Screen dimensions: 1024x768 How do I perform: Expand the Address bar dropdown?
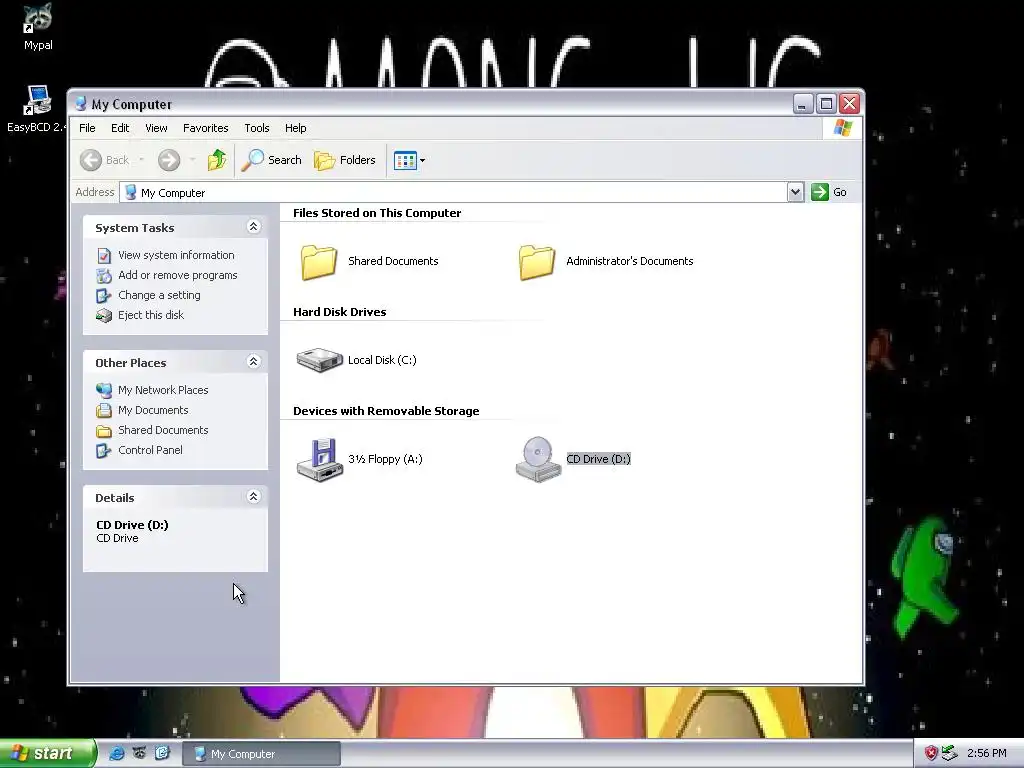click(795, 192)
